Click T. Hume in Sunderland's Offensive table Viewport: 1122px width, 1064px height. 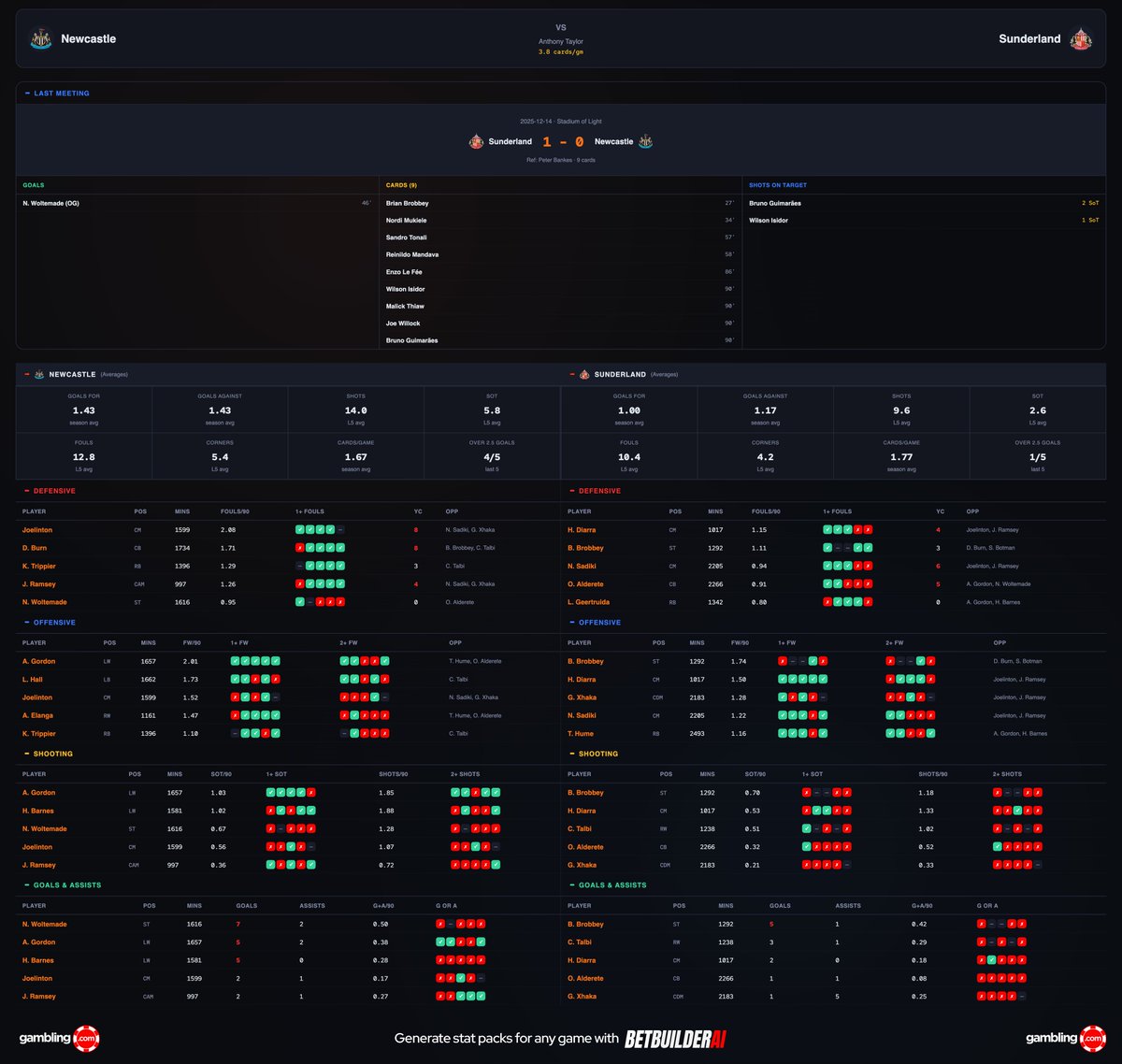click(581, 734)
